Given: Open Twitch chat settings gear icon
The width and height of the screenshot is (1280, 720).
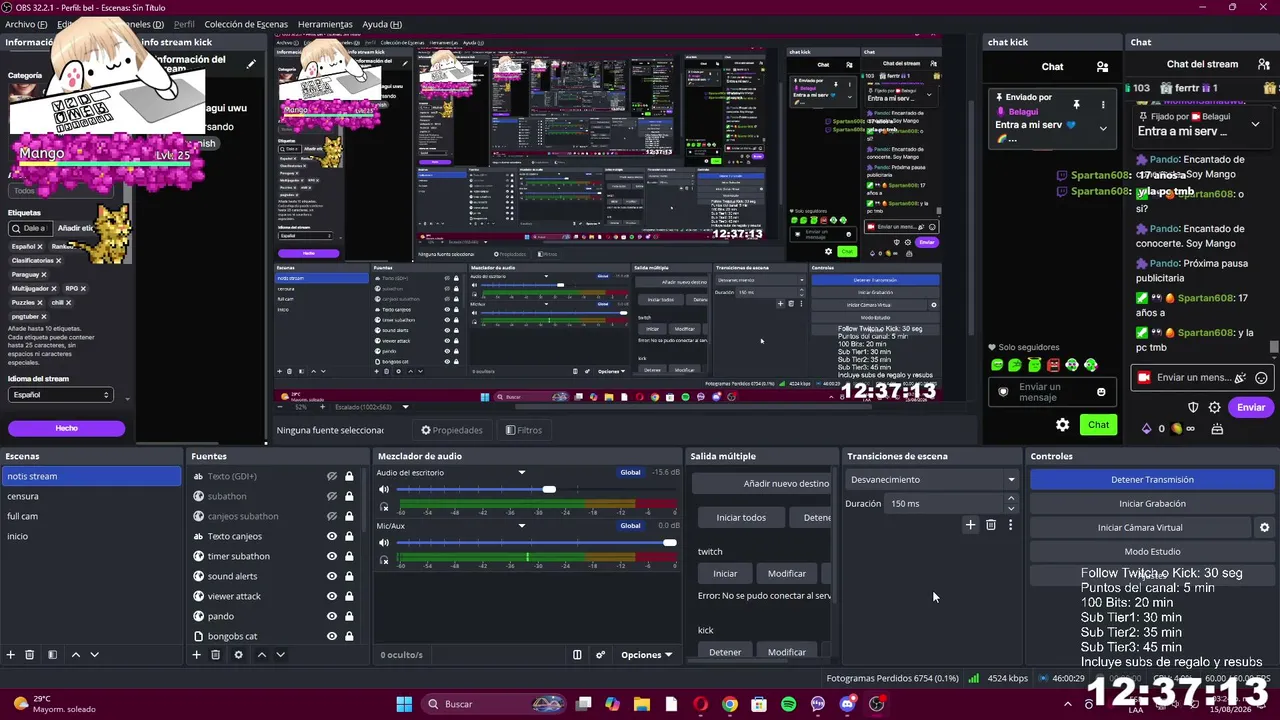Looking at the screenshot, I should pyautogui.click(x=1214, y=408).
